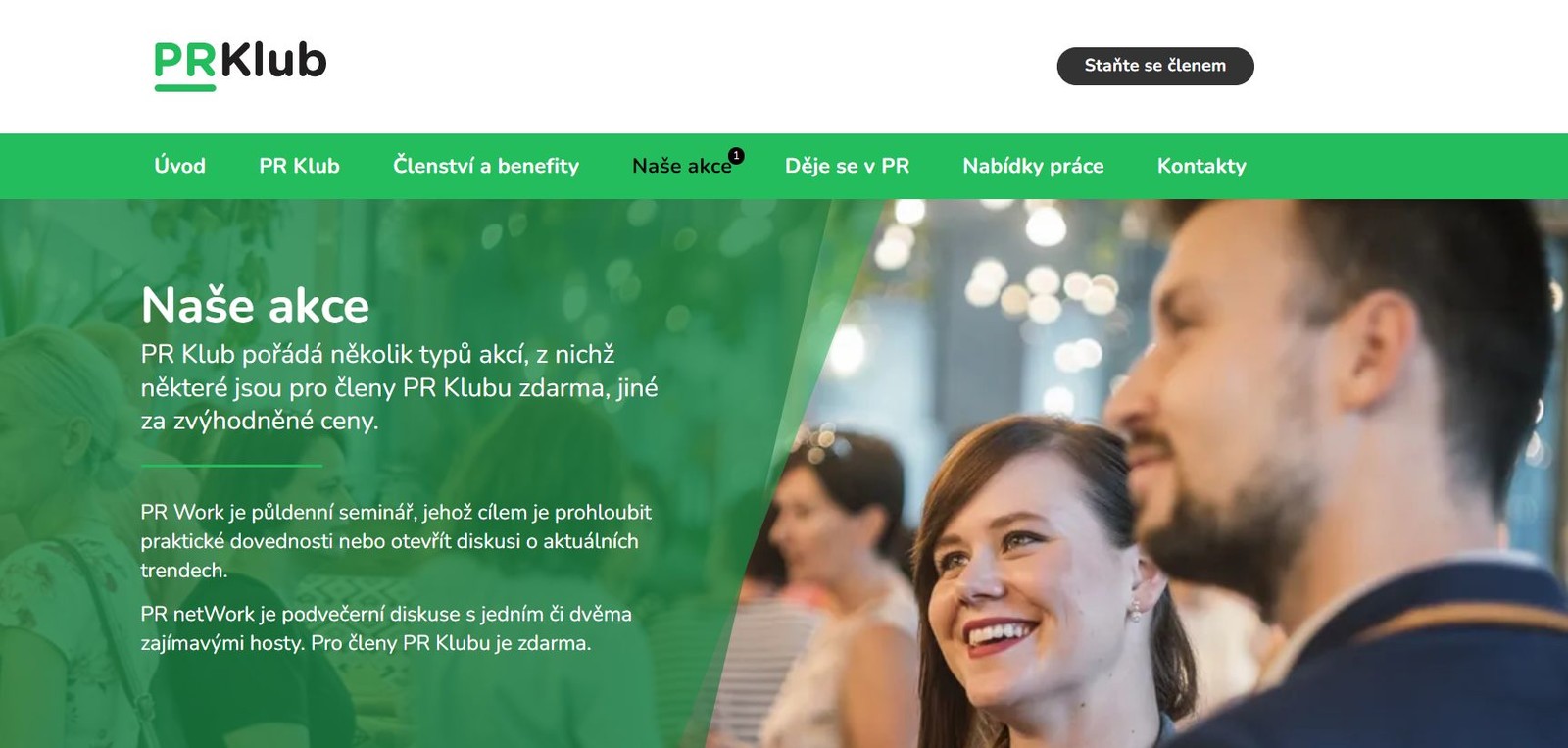Go to the PR Klub page
The image size is (1568, 748).
tap(299, 166)
